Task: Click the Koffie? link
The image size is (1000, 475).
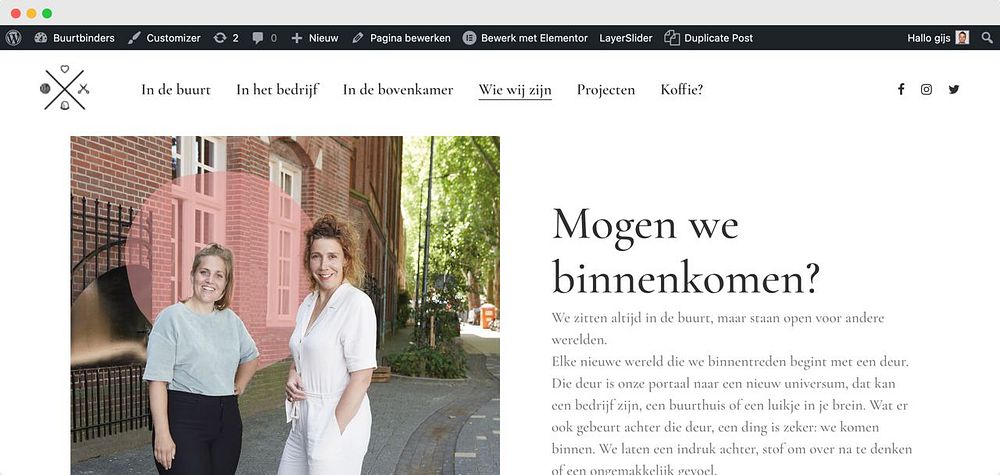Action: [682, 90]
